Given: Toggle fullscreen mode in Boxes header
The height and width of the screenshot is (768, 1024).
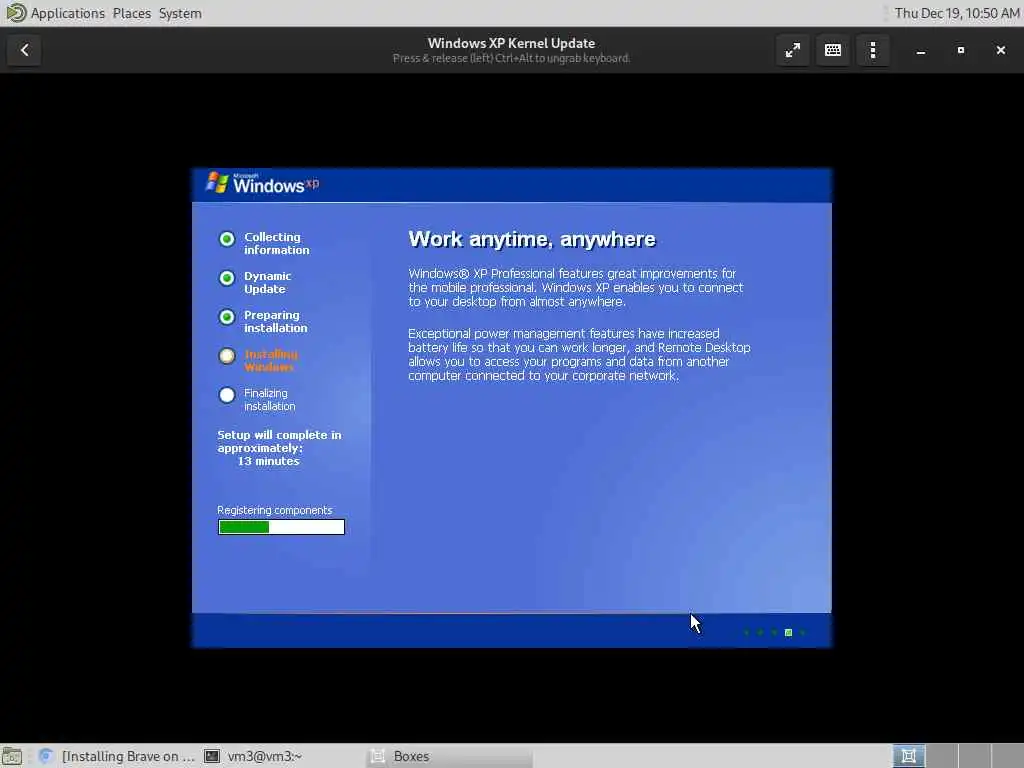Looking at the screenshot, I should click(x=793, y=50).
